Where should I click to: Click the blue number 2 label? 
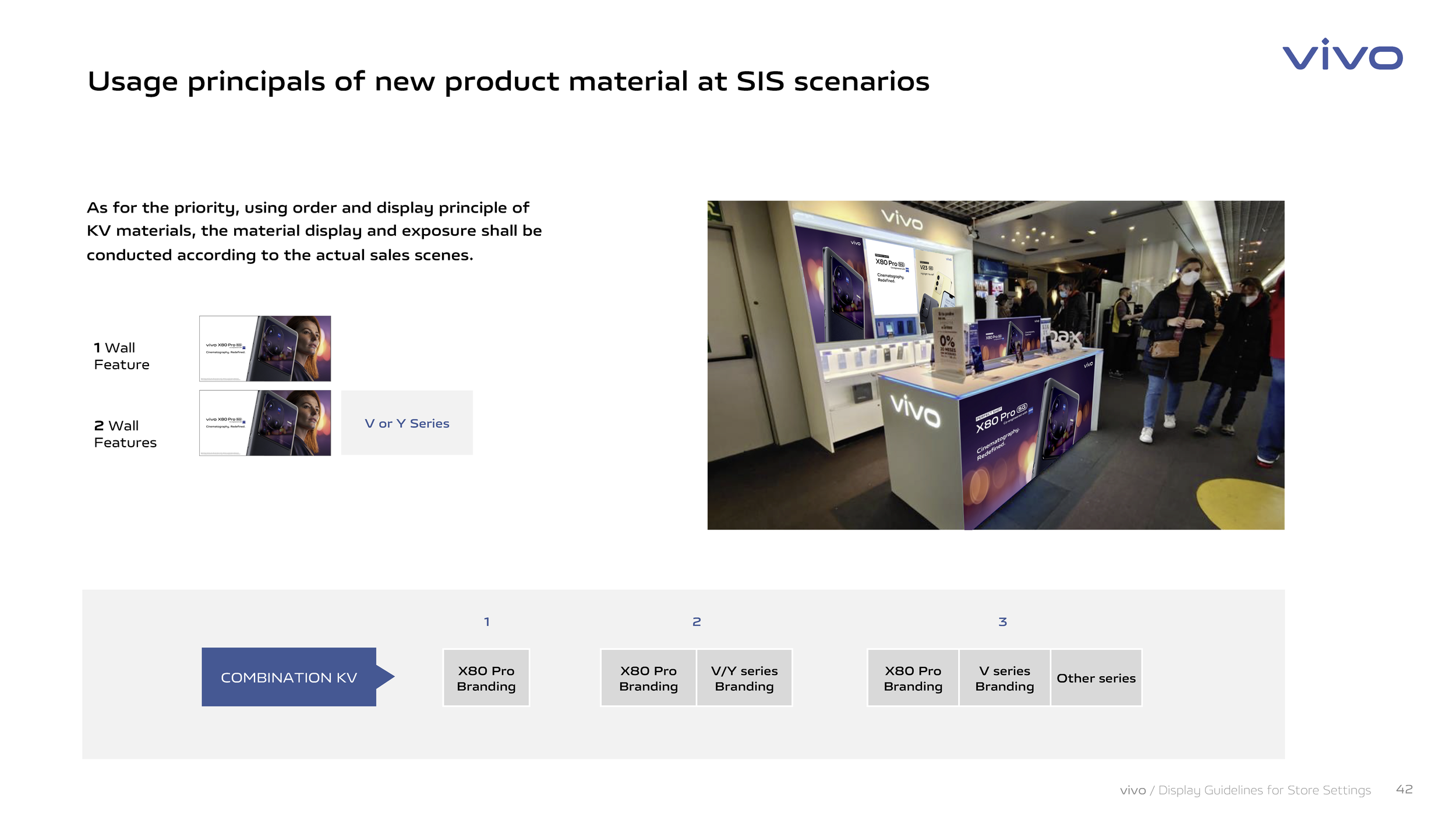pyautogui.click(x=696, y=622)
